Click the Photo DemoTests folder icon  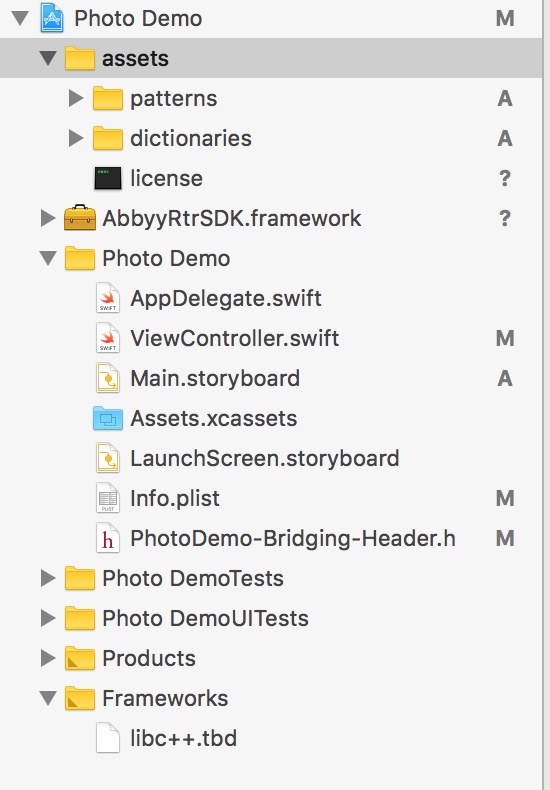pyautogui.click(x=80, y=578)
